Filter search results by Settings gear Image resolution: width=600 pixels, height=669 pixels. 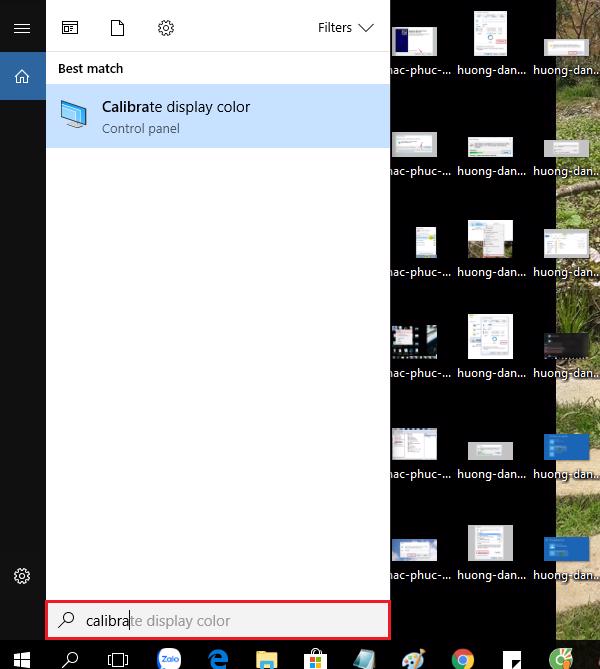[x=166, y=28]
